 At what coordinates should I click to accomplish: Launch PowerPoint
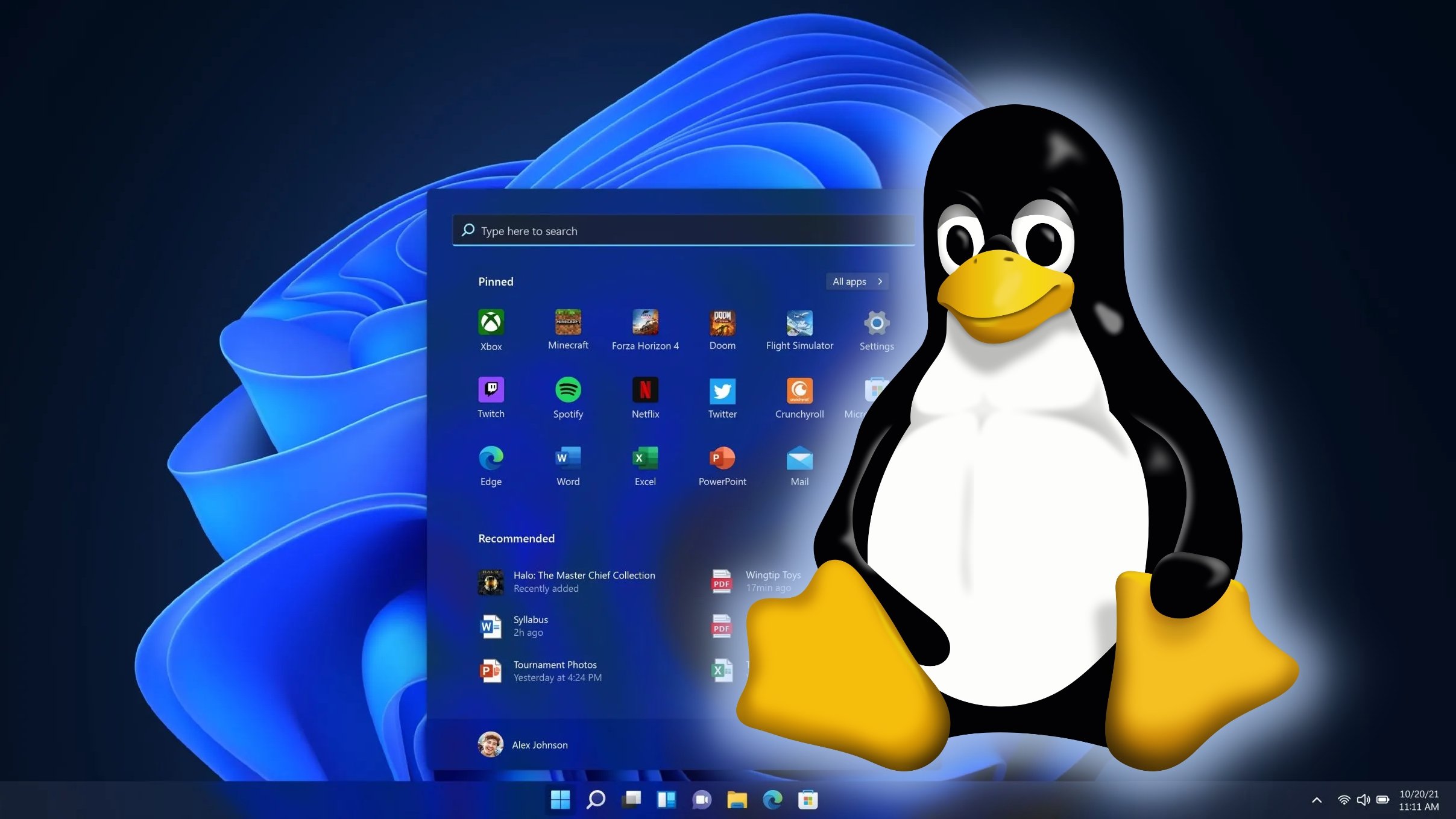(722, 465)
